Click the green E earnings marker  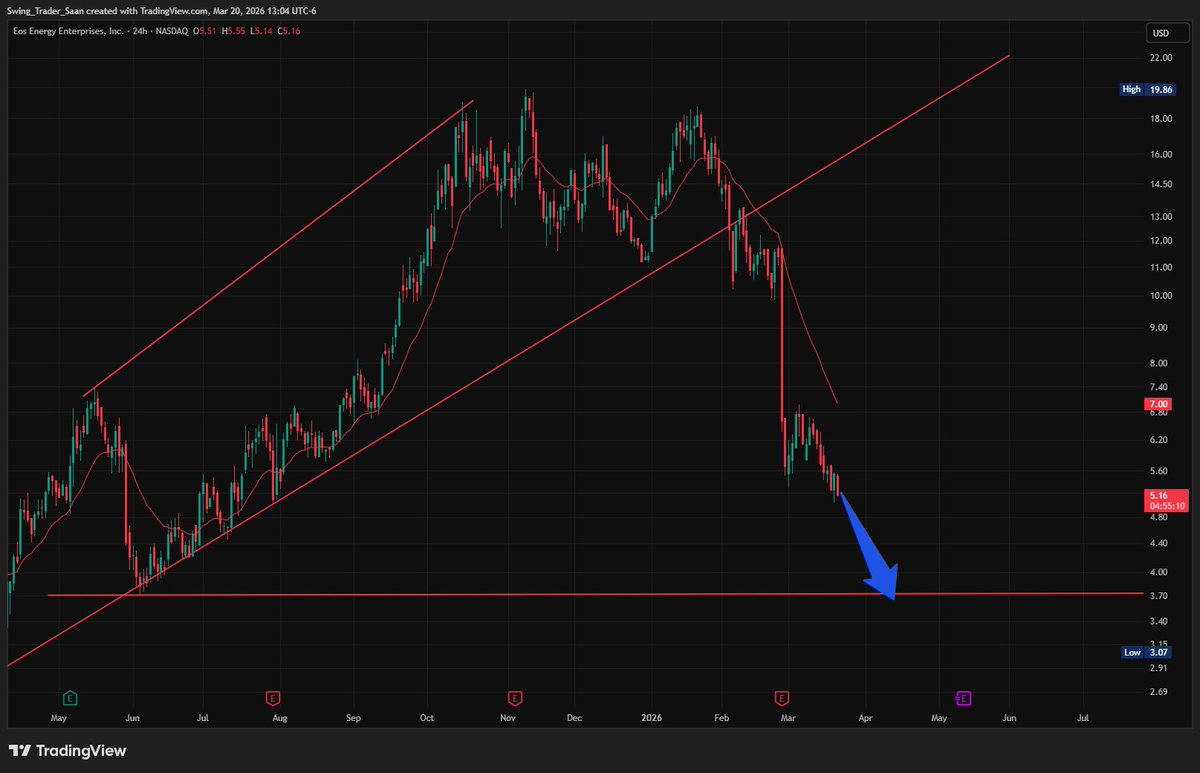point(70,696)
